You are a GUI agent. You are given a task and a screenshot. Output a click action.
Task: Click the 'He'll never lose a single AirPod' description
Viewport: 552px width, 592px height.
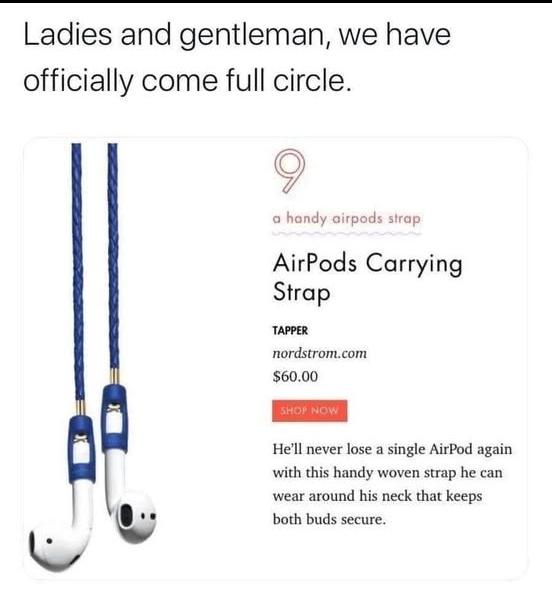(x=392, y=449)
